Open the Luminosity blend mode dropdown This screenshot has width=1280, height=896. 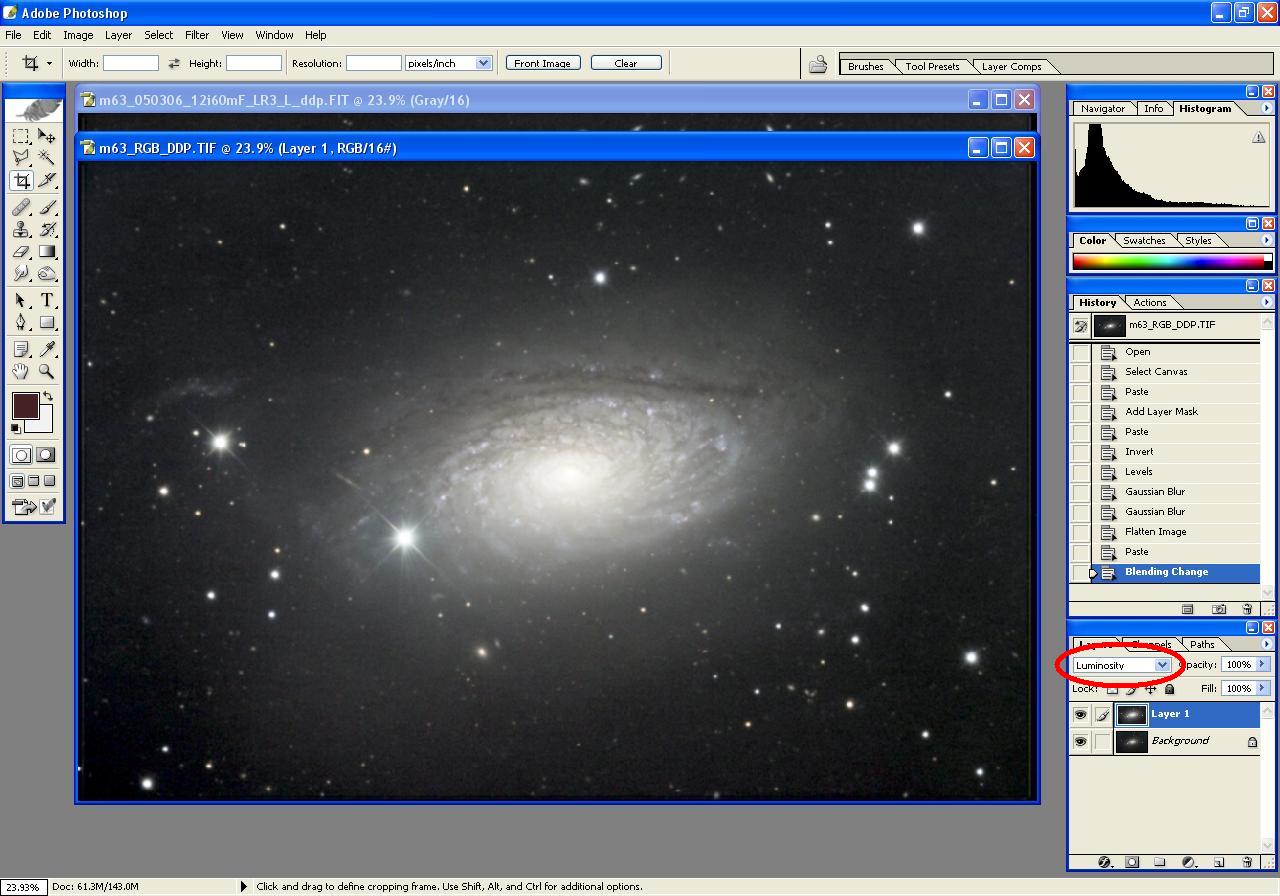click(x=1162, y=665)
